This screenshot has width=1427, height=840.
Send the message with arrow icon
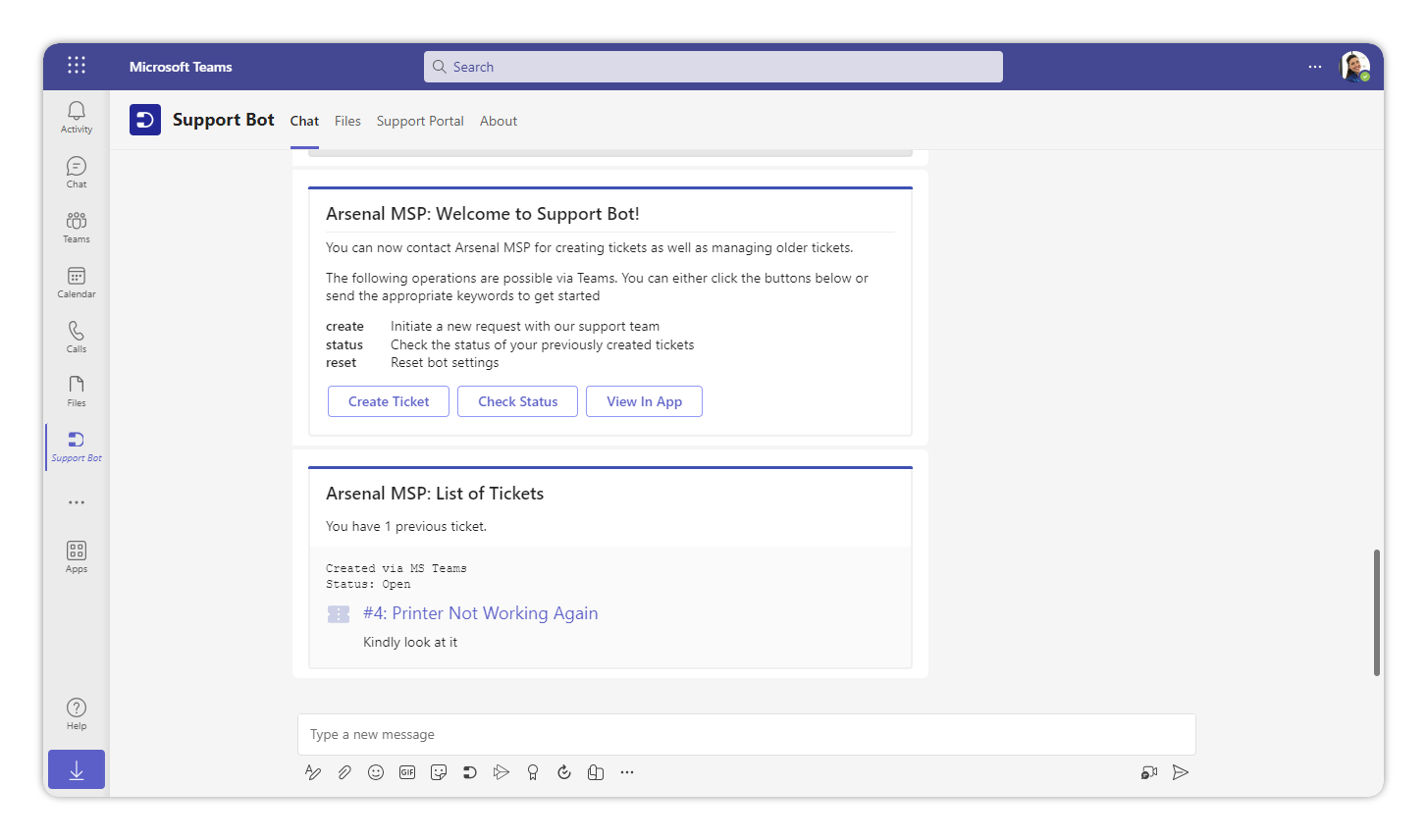1181,772
